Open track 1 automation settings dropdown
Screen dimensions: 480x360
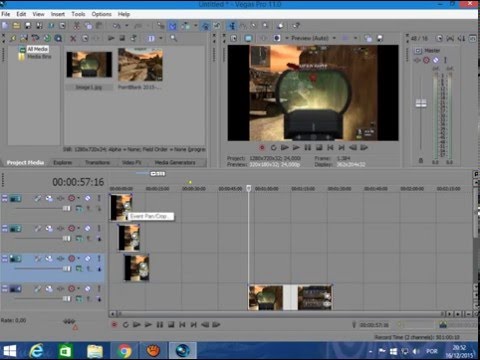[79, 198]
